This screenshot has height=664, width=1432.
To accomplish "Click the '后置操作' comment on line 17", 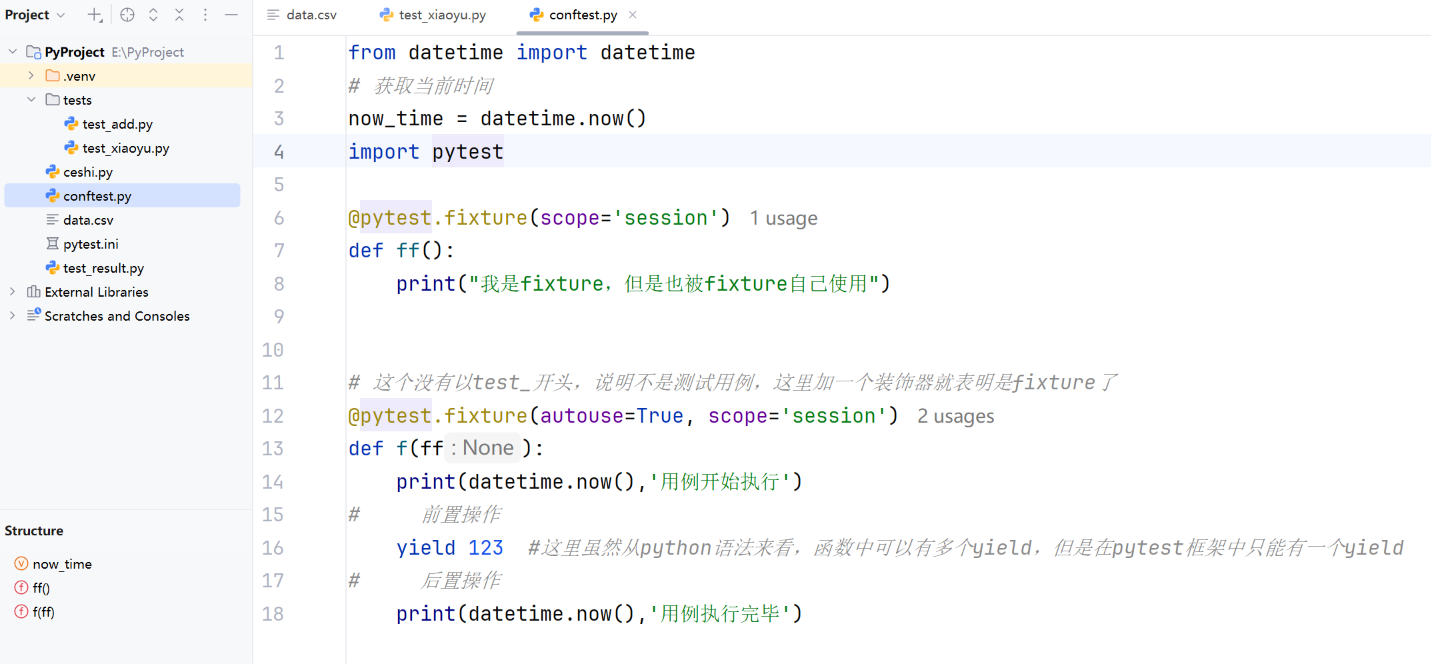I will click(x=461, y=581).
